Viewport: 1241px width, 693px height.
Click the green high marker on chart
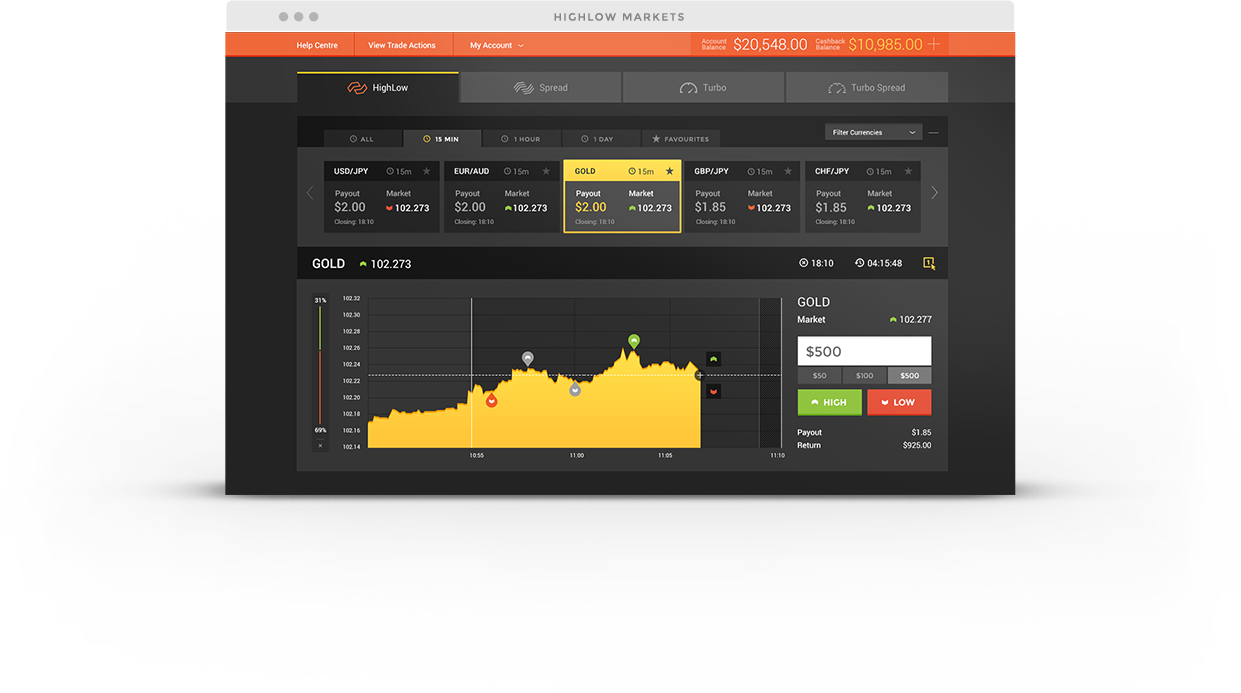pyautogui.click(x=633, y=341)
